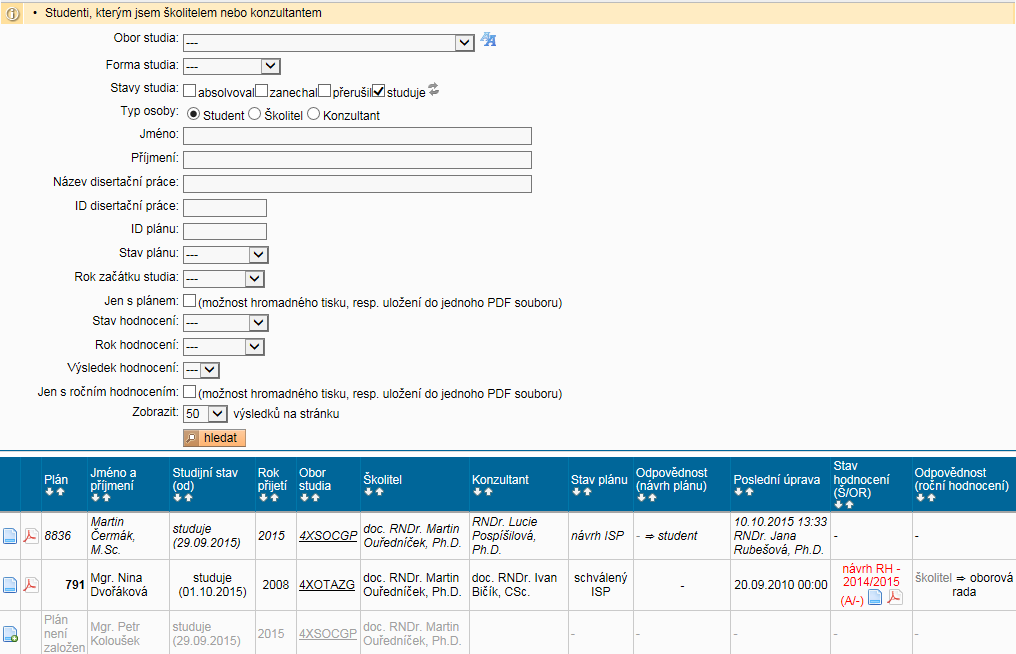Click down sort arrow under Studijní stav (od)
This screenshot has height=654, width=1016.
[x=178, y=498]
